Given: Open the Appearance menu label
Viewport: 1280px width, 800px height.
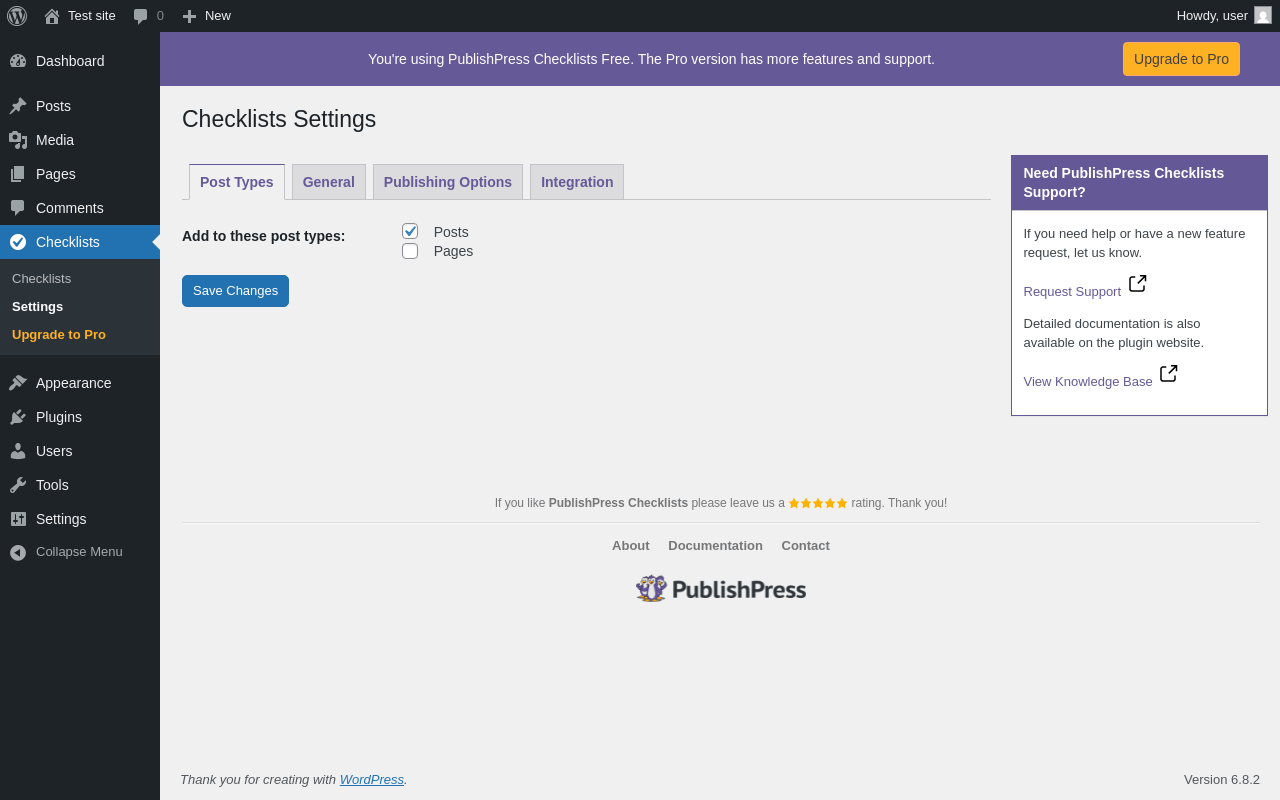Looking at the screenshot, I should pos(74,383).
